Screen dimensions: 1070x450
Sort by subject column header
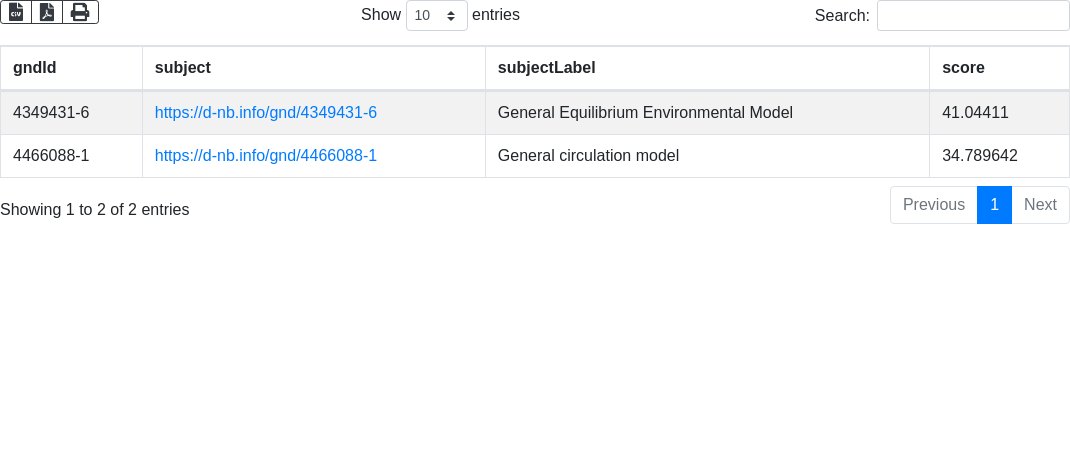coord(314,68)
